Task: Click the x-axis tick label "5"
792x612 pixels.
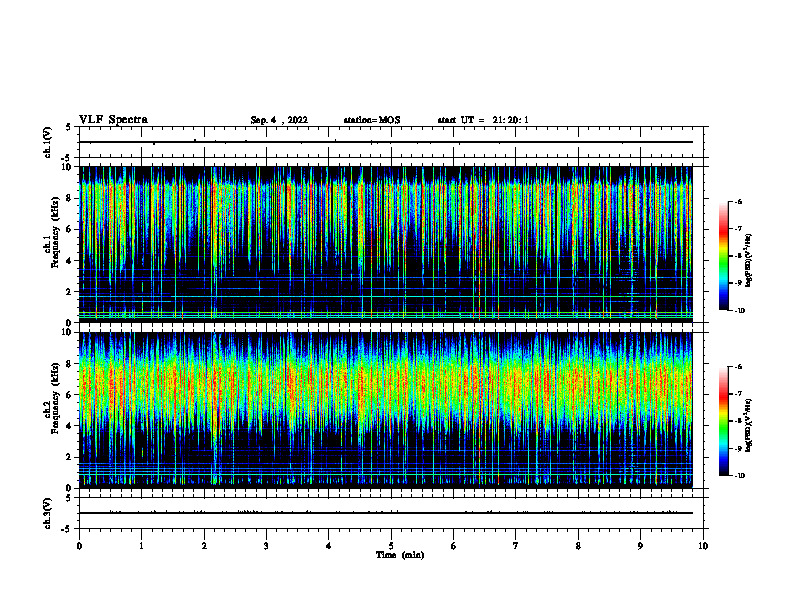Action: pyautogui.click(x=391, y=546)
